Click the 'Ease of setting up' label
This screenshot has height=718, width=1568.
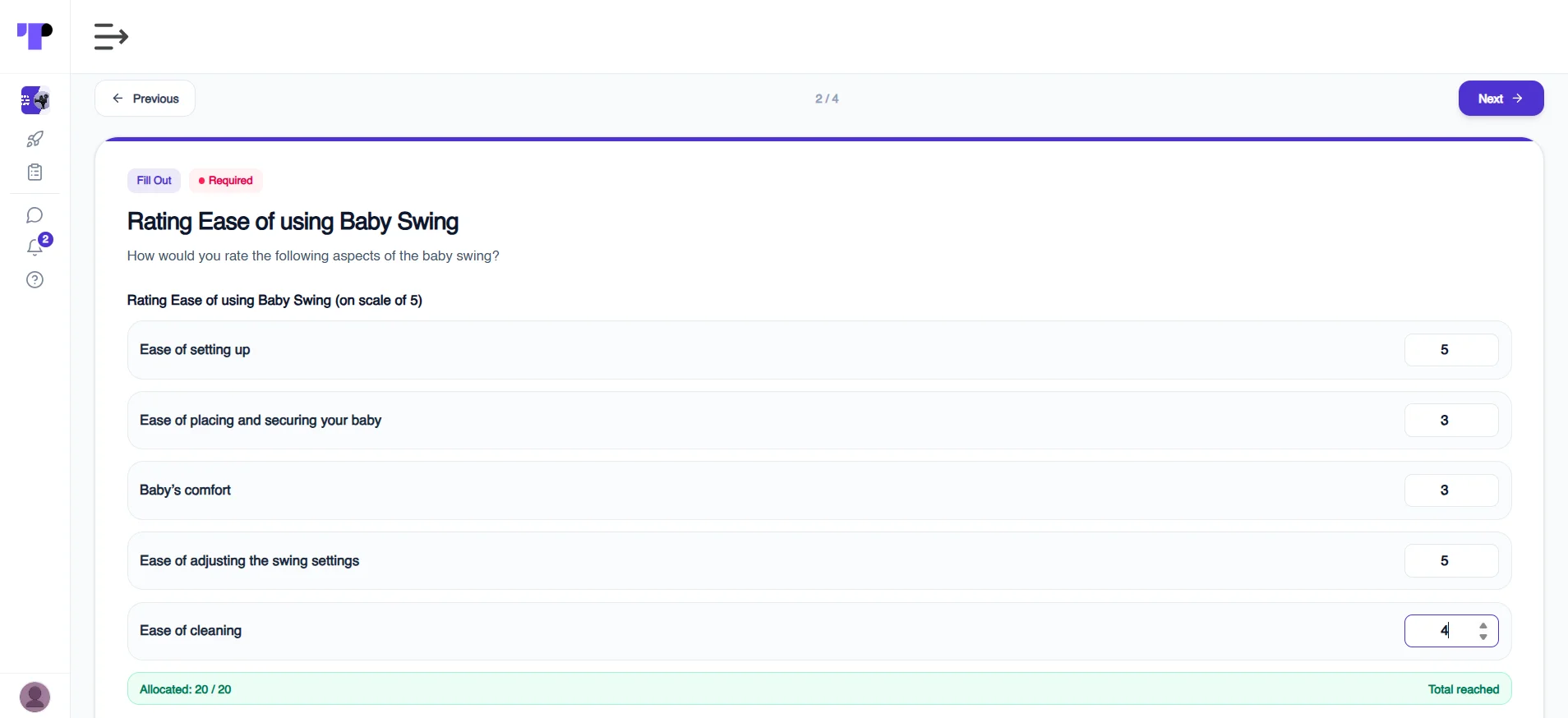195,350
